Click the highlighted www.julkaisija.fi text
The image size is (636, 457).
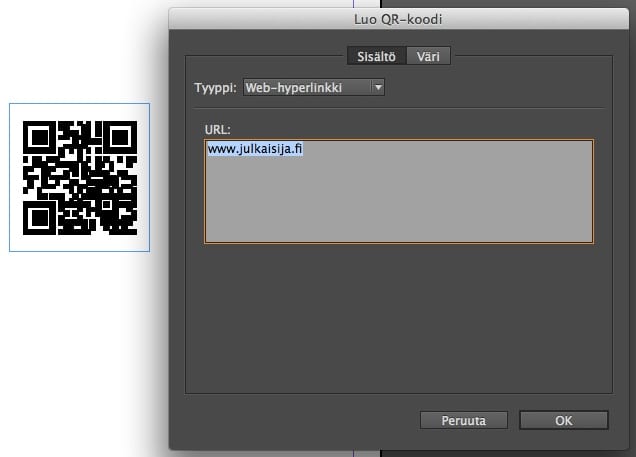point(255,149)
